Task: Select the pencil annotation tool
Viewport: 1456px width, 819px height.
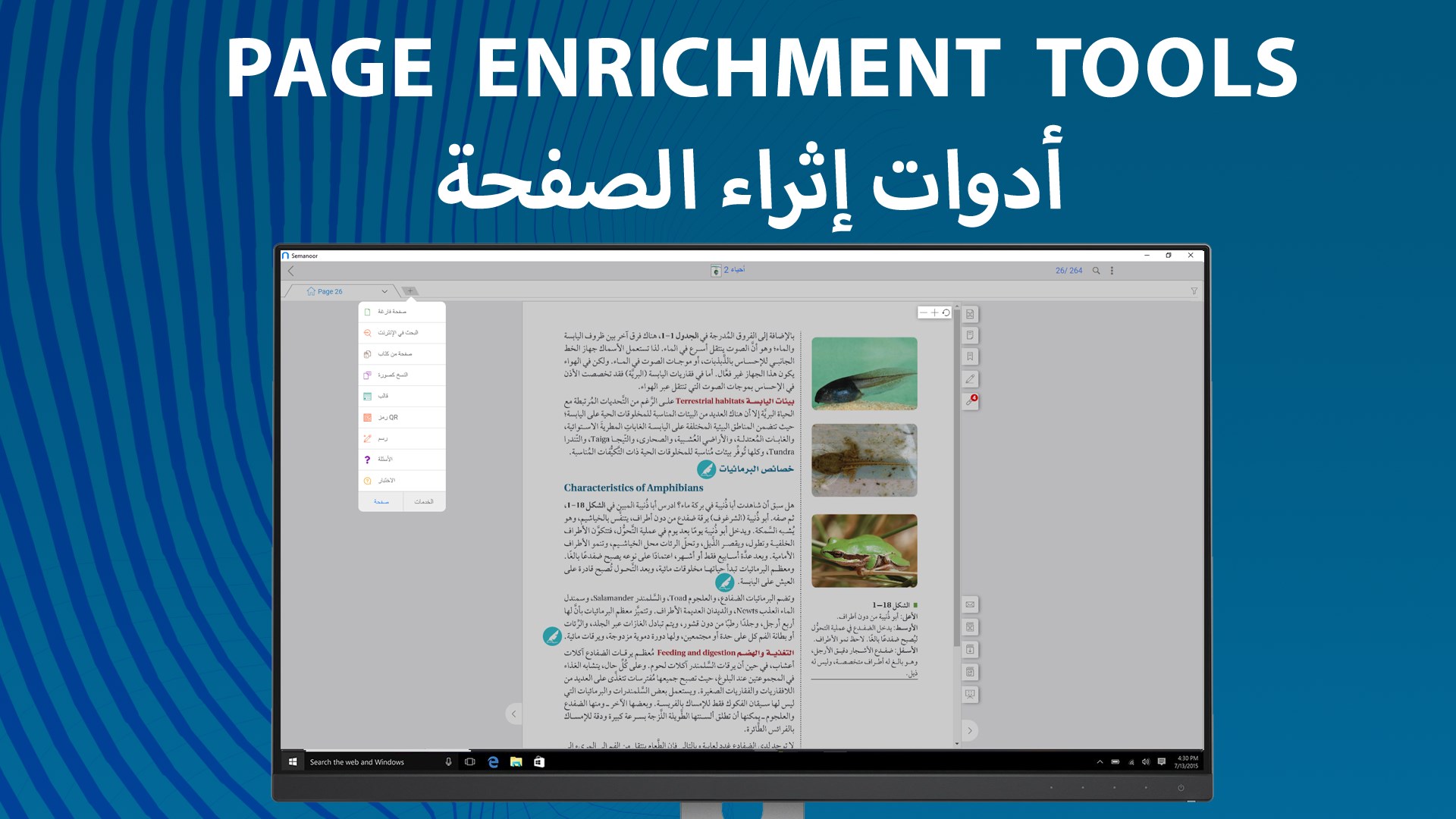Action: click(x=970, y=378)
